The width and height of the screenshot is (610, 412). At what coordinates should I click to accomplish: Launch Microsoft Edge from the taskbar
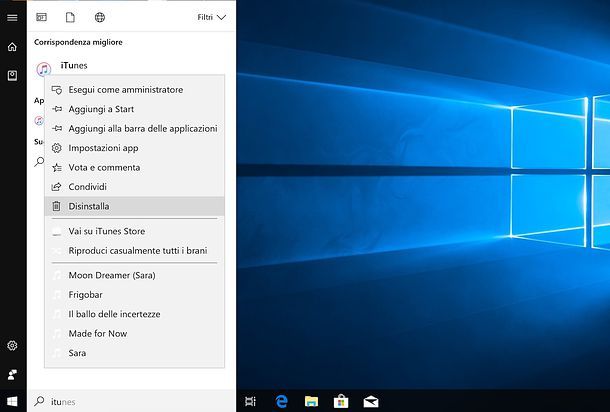tap(281, 401)
